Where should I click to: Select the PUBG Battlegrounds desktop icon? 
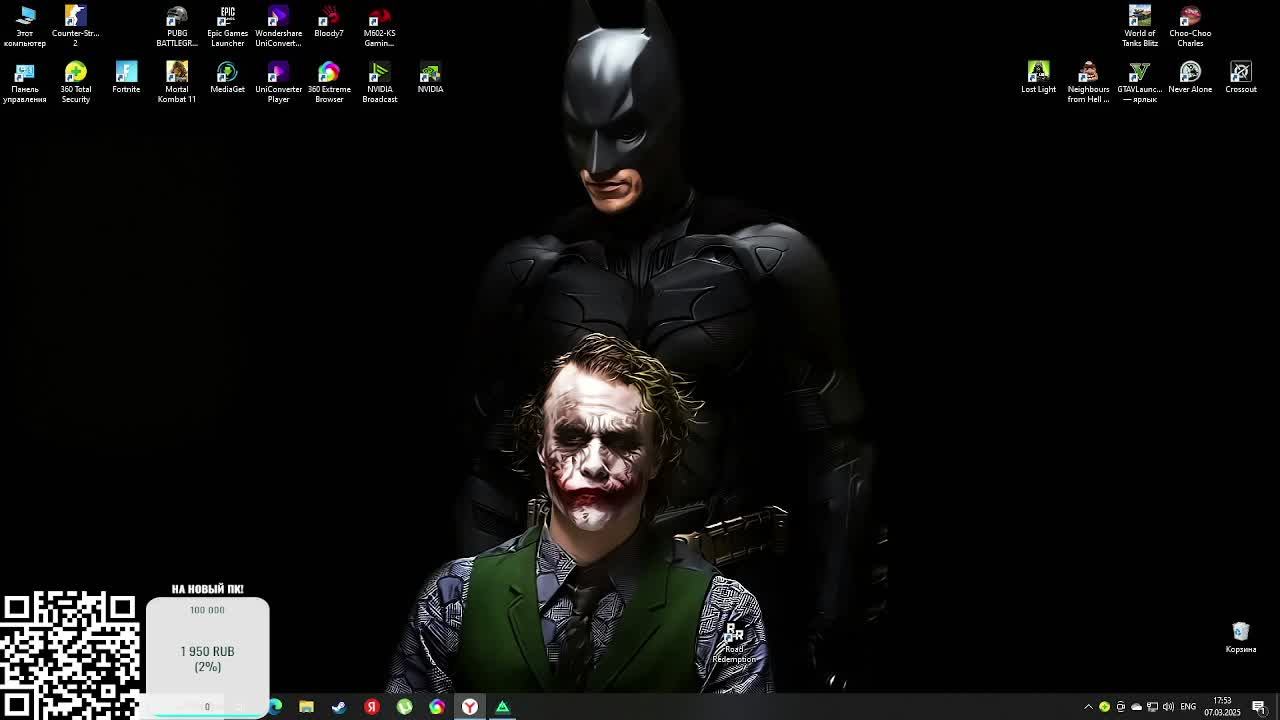[x=177, y=26]
